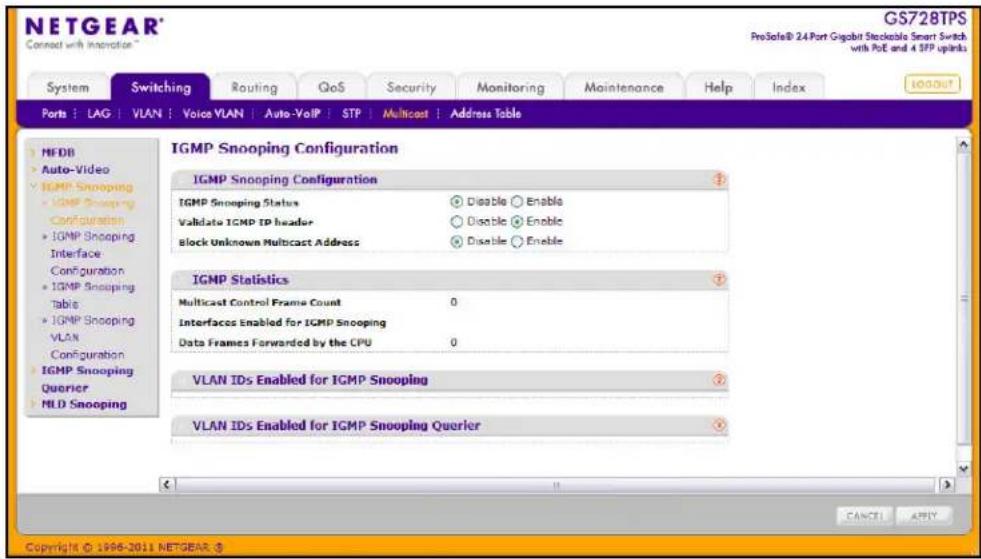Viewport: 981px width, 559px height.
Task: Switch to the Help tab
Action: point(718,88)
